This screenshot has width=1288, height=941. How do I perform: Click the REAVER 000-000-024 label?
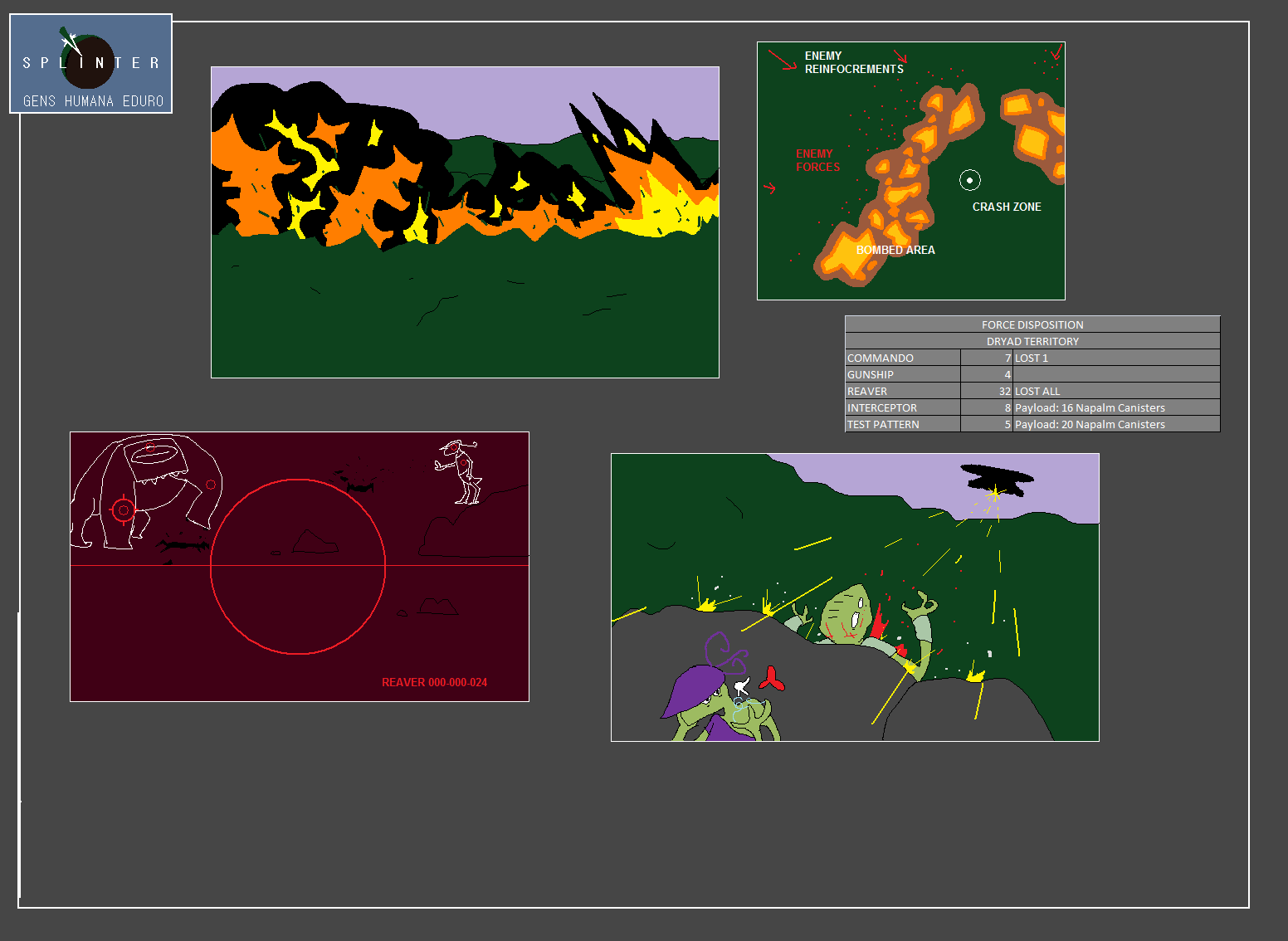[434, 682]
